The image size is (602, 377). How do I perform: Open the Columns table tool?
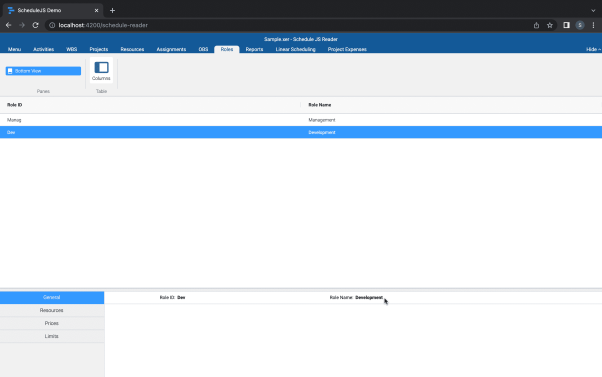(x=101, y=70)
